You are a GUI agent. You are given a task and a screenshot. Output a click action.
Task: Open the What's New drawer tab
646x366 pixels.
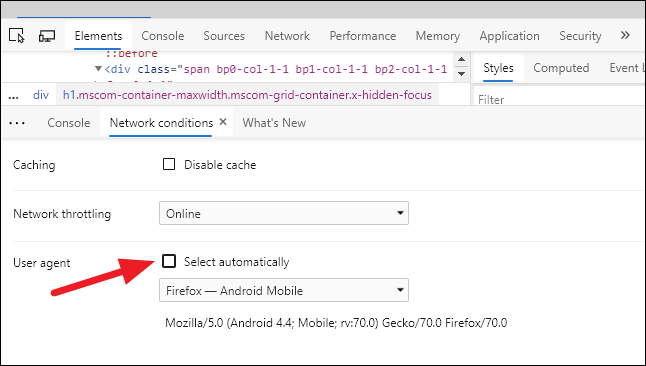274,123
